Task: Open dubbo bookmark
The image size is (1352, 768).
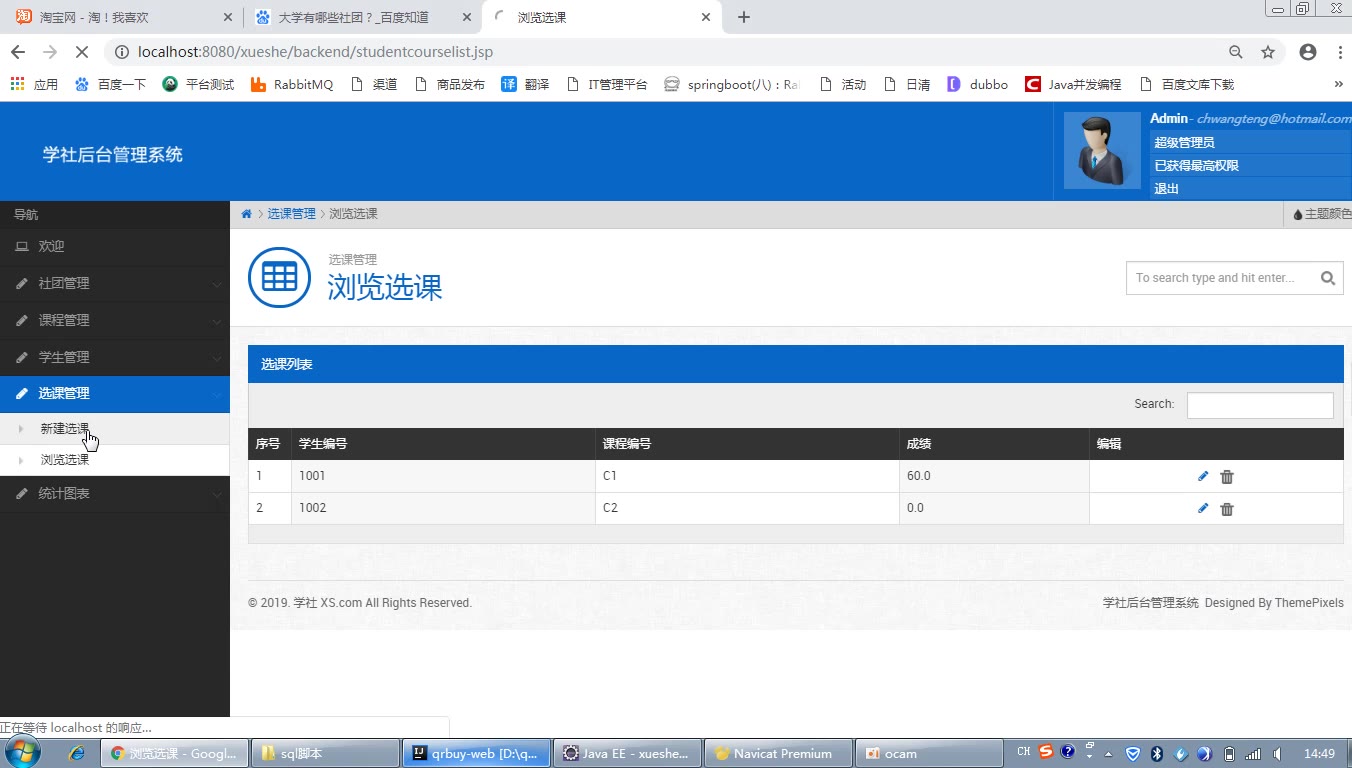Action: 977,85
